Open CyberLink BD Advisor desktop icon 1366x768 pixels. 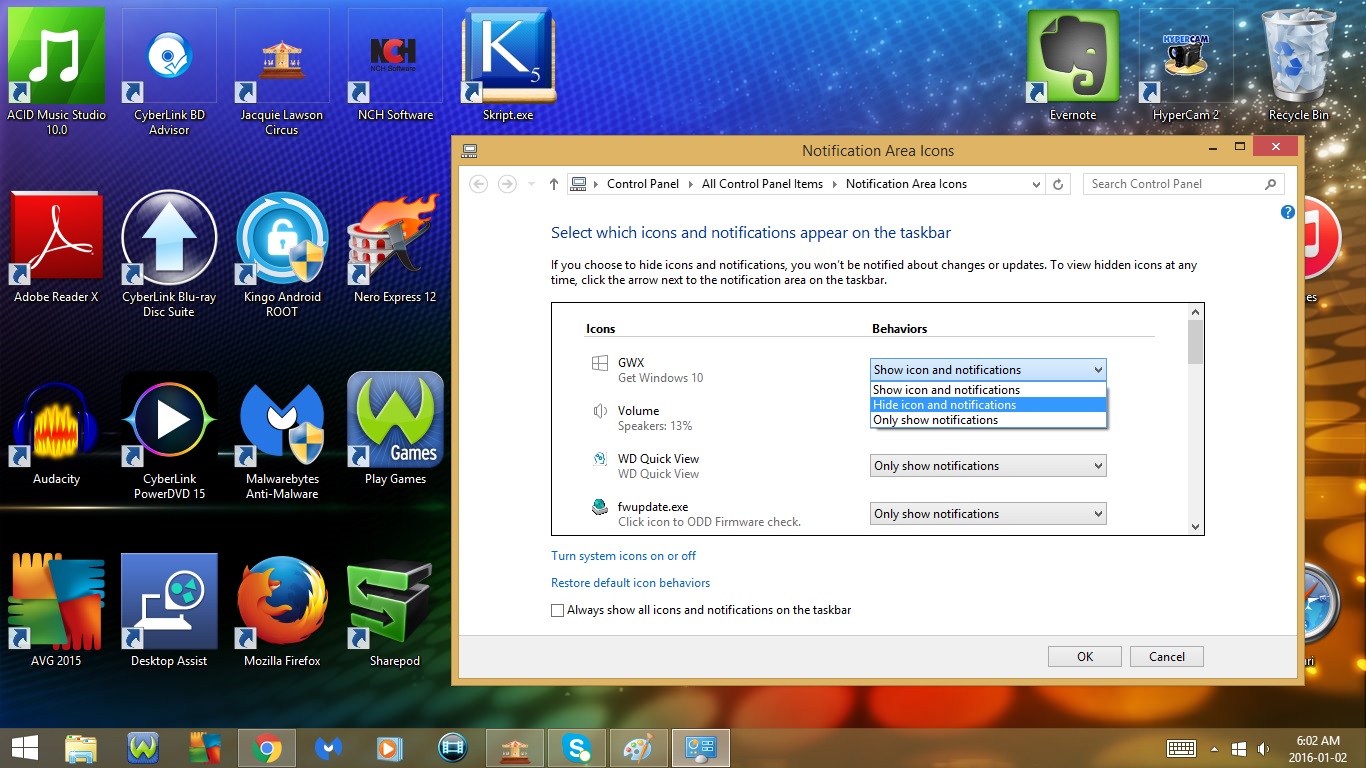pyautogui.click(x=169, y=71)
